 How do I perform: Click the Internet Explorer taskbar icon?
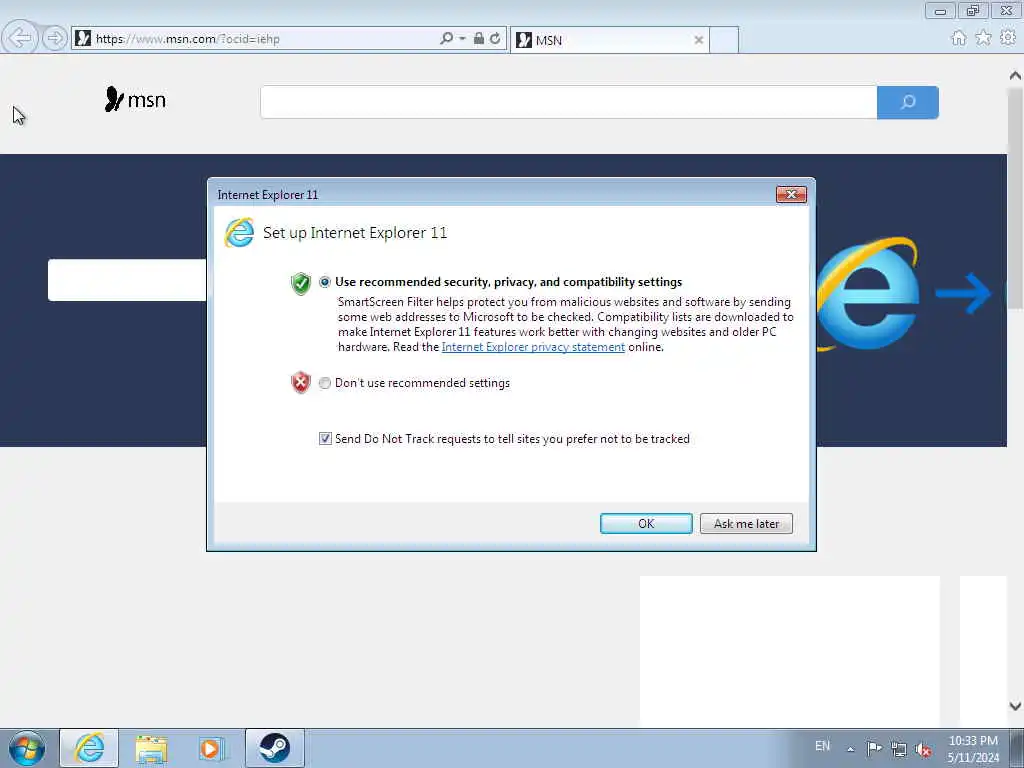[x=89, y=748]
